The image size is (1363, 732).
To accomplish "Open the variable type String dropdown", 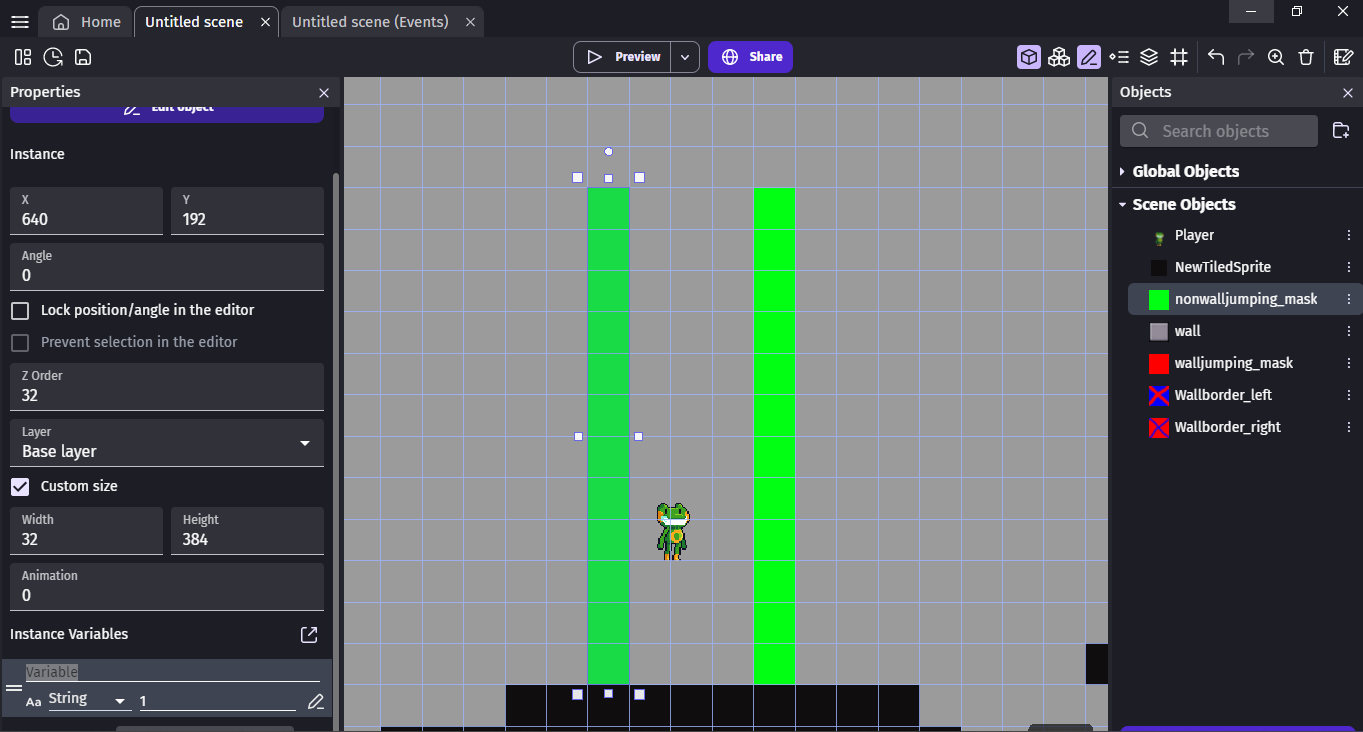I will pos(89,699).
